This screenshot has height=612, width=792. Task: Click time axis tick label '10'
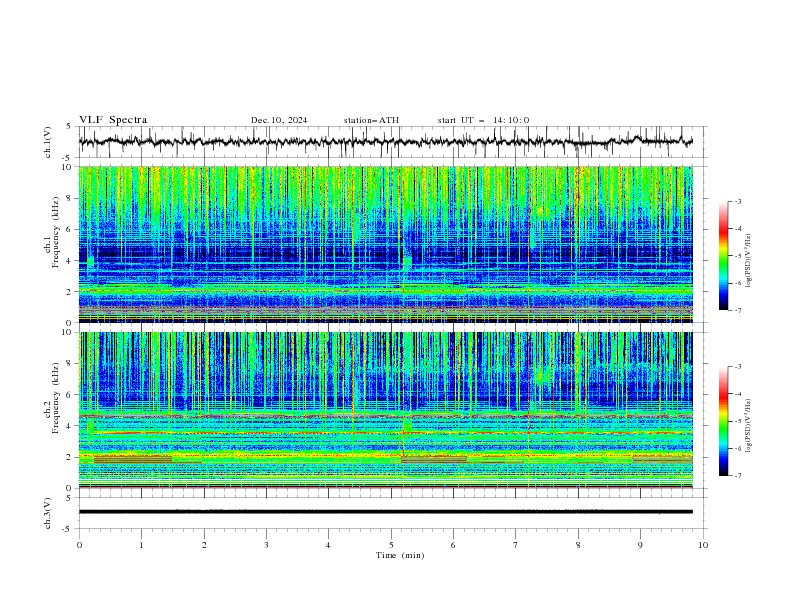pos(703,545)
